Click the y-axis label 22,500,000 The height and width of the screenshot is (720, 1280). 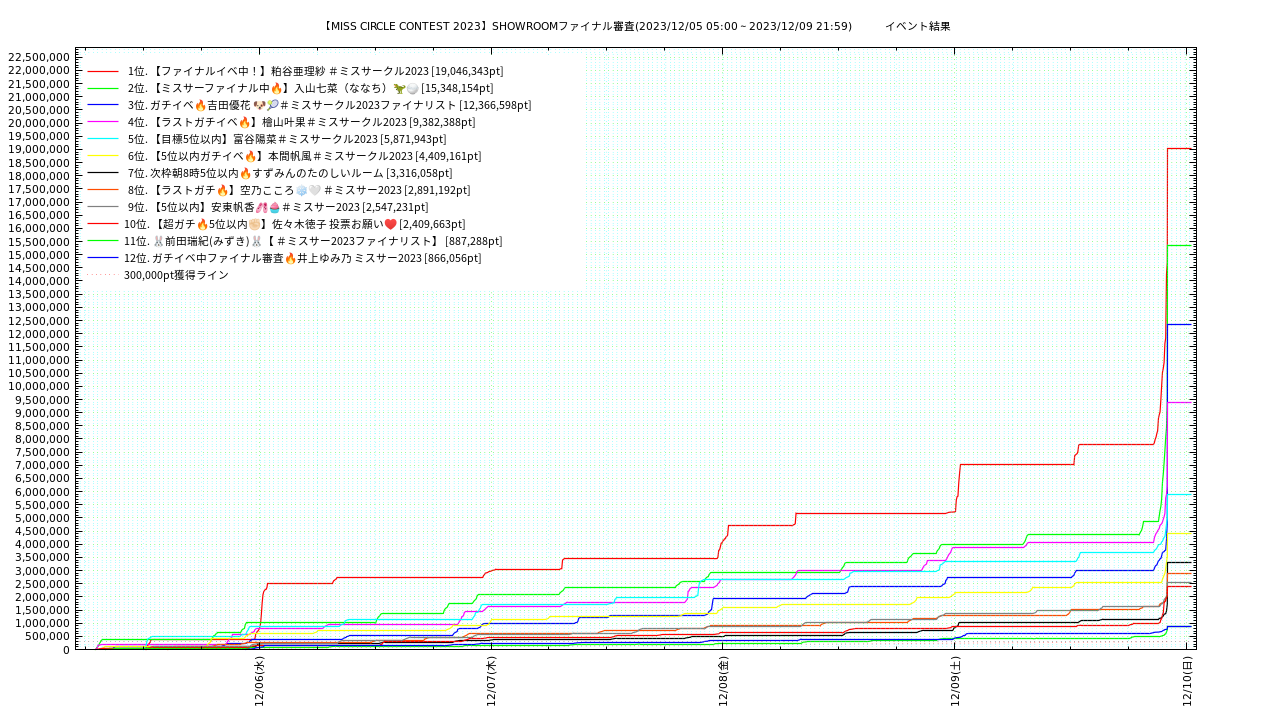(x=39, y=58)
